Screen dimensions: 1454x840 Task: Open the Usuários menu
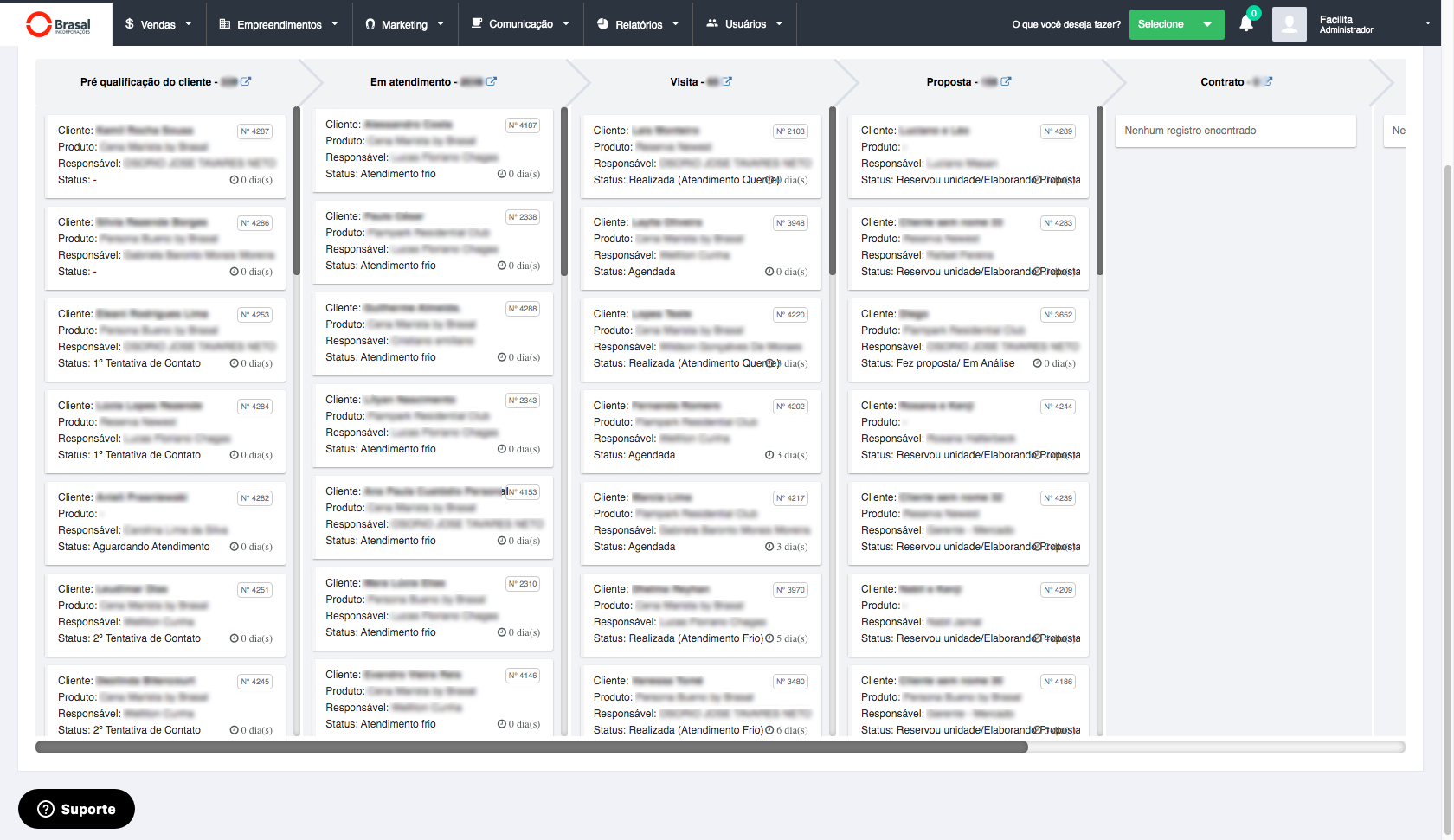point(744,24)
